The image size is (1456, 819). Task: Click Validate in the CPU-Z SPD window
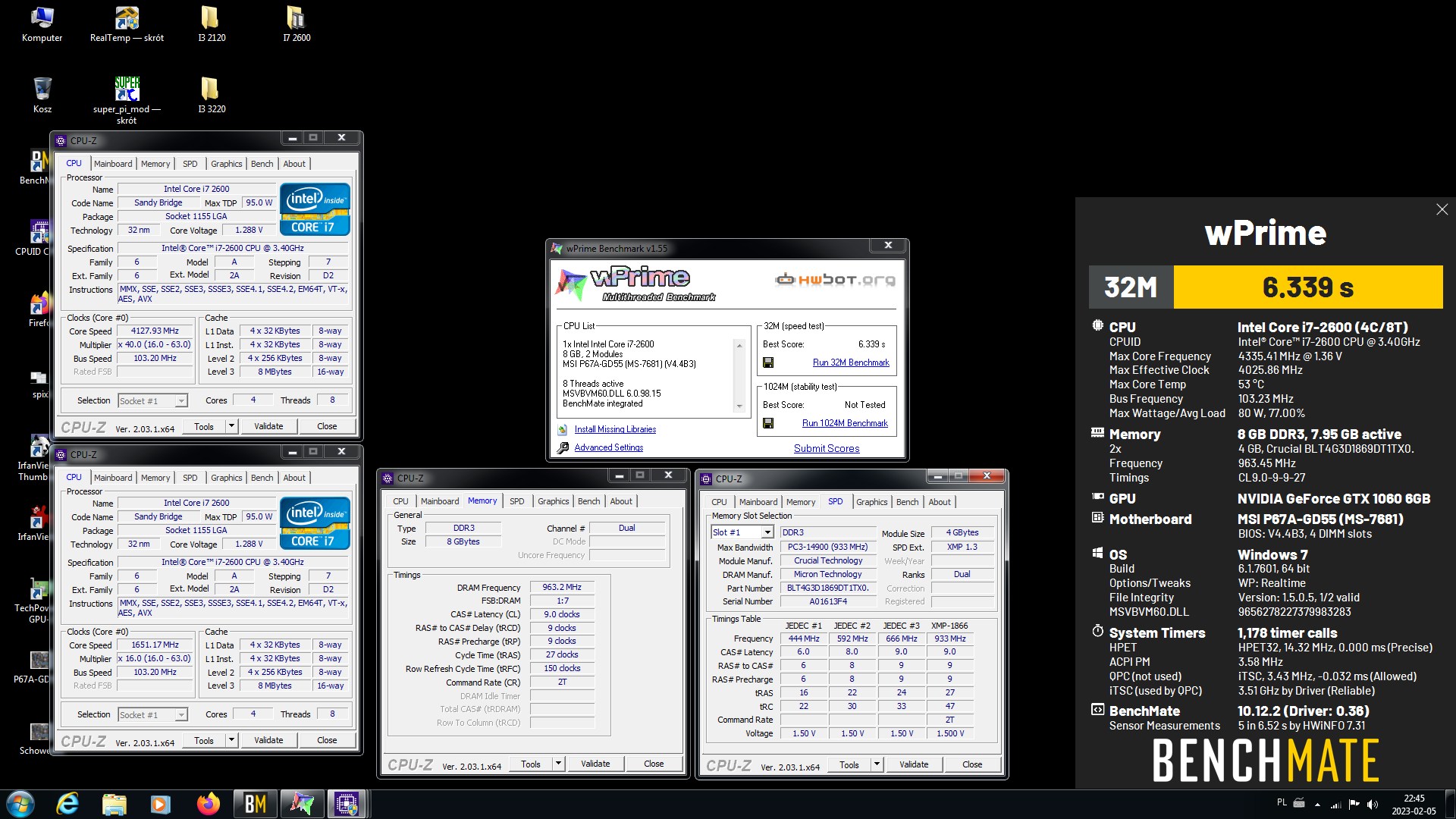coord(914,764)
